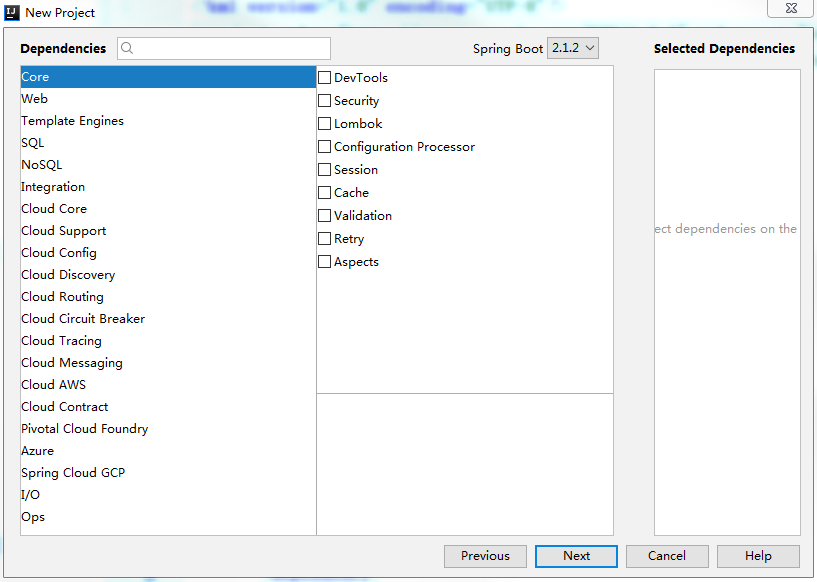Choose Cloud Config category
Viewport: 817px width, 582px height.
(x=168, y=252)
